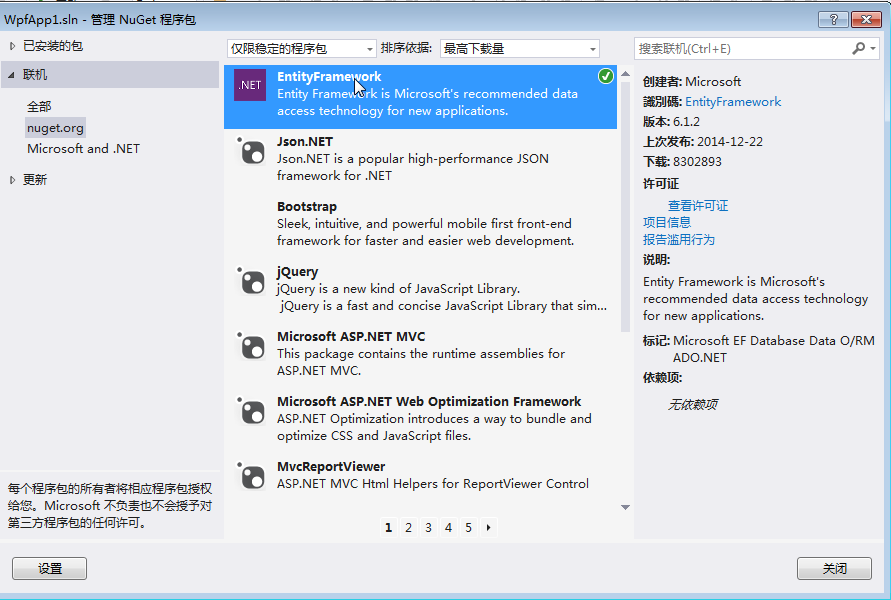891x600 pixels.
Task: Expand the 已安装的包 tree node
Action: tap(13, 46)
